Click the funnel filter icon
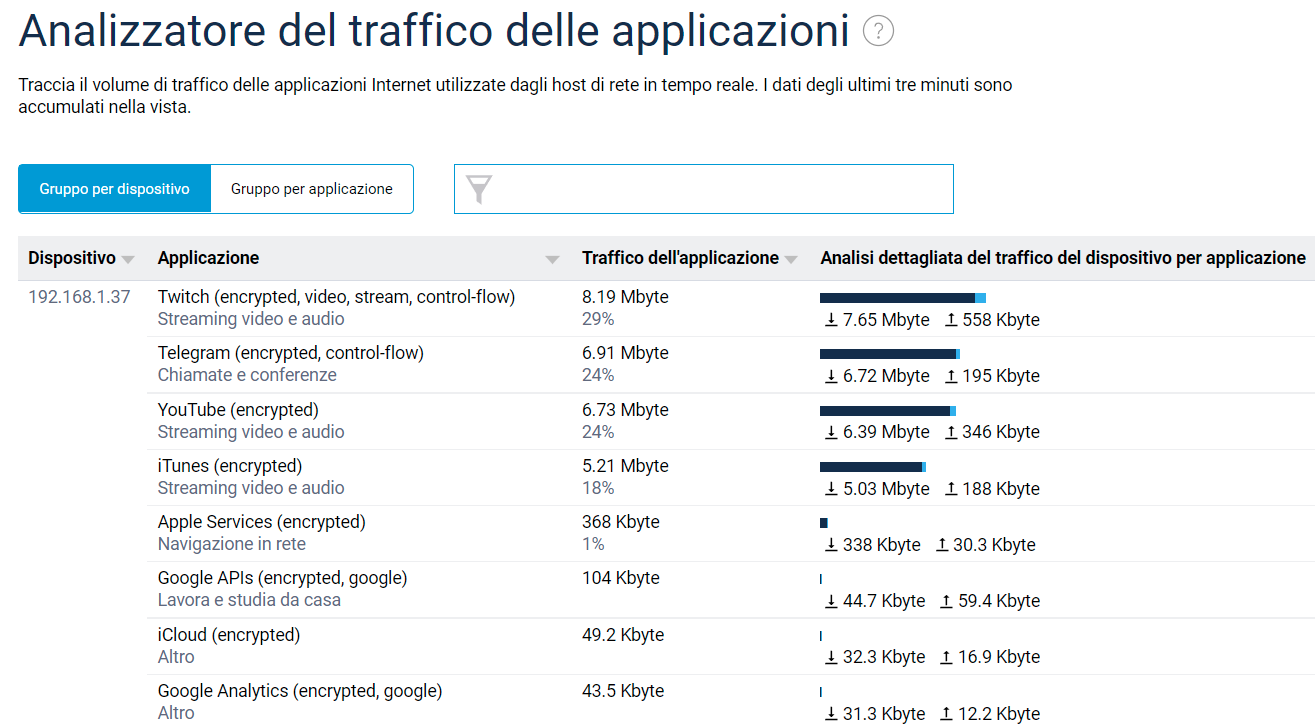Screen dimensions: 1315x727 (480, 189)
